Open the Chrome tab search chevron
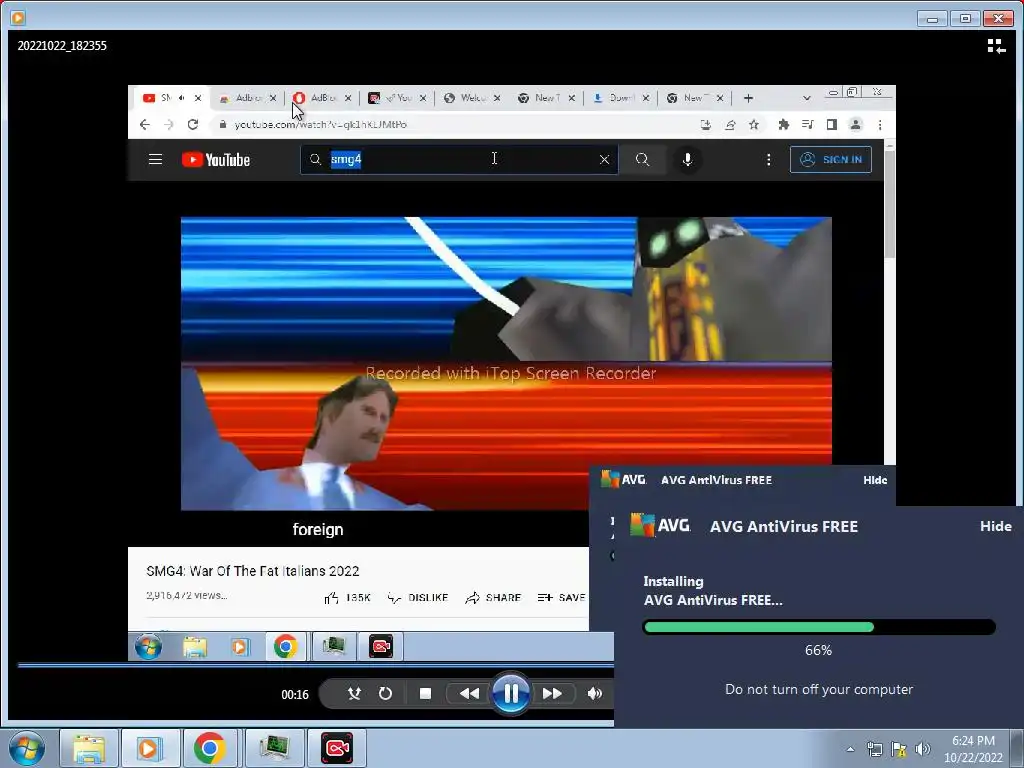This screenshot has width=1024, height=768. point(807,98)
